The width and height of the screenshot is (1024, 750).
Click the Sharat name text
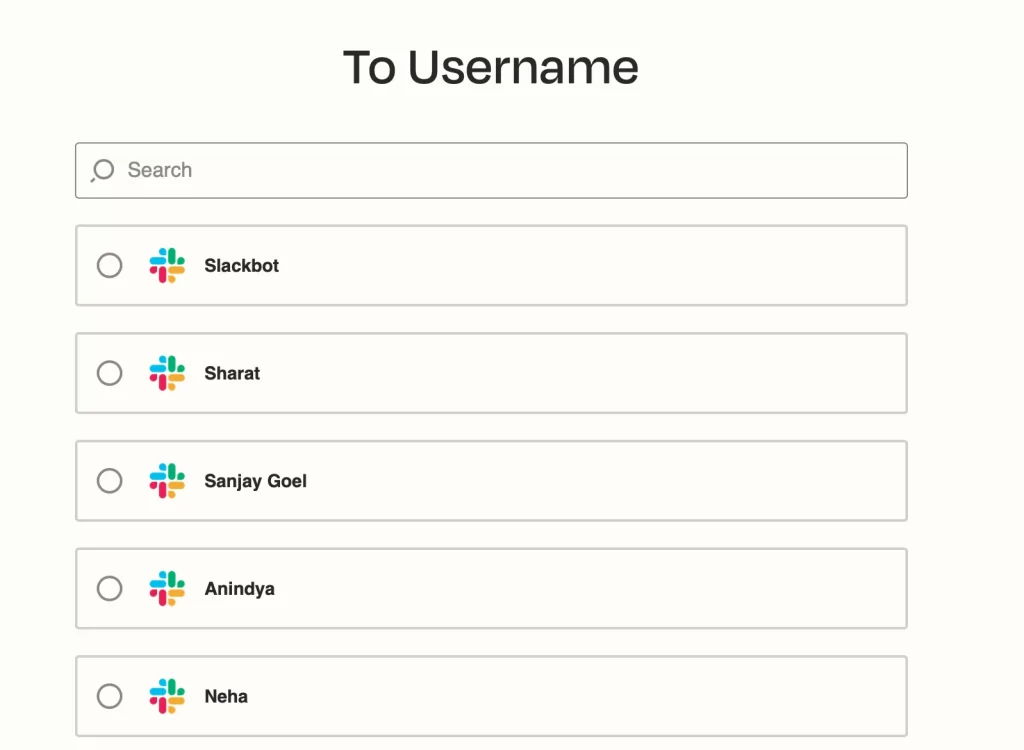(x=232, y=374)
